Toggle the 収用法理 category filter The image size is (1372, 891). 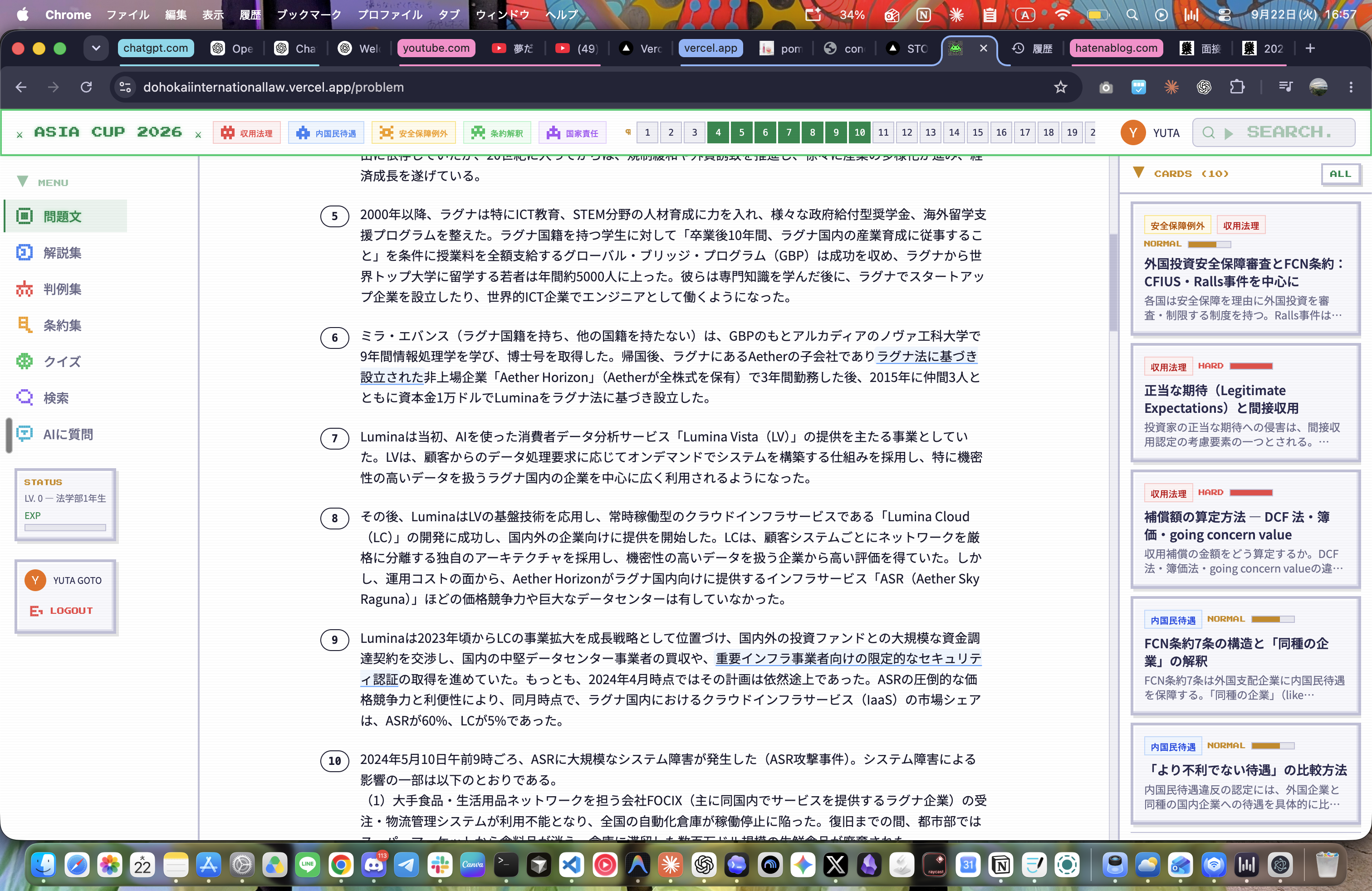point(247,132)
